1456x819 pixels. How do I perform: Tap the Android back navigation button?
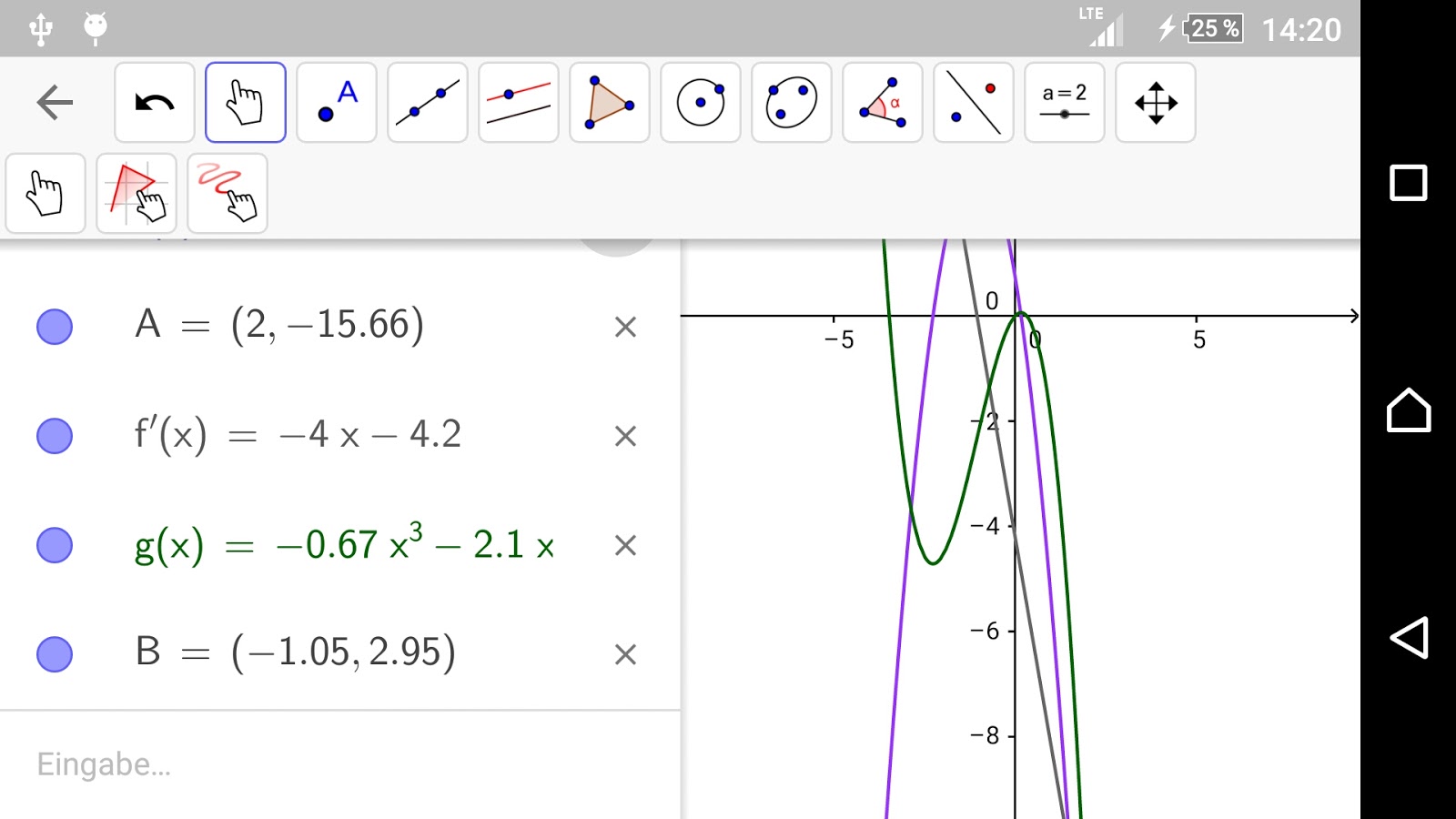(x=1409, y=637)
